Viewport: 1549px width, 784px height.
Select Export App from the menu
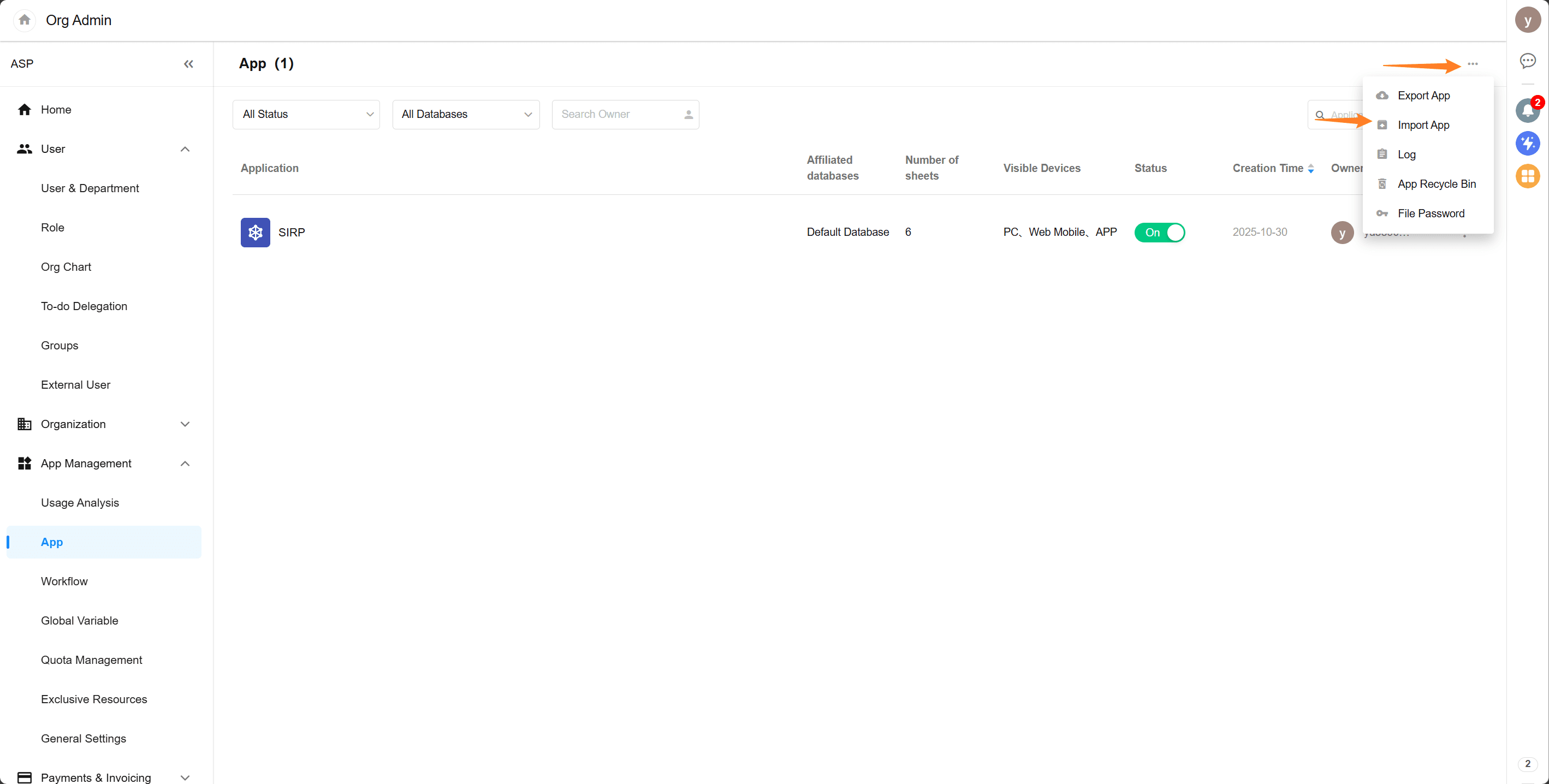[1423, 96]
